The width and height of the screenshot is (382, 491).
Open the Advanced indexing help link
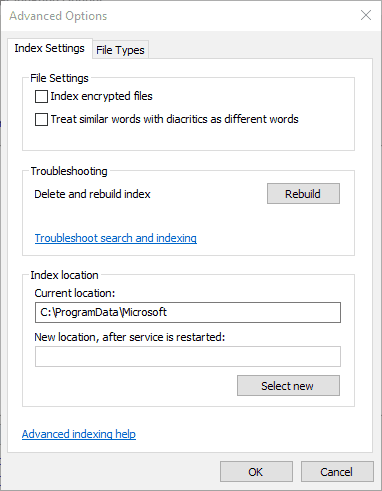tap(79, 434)
